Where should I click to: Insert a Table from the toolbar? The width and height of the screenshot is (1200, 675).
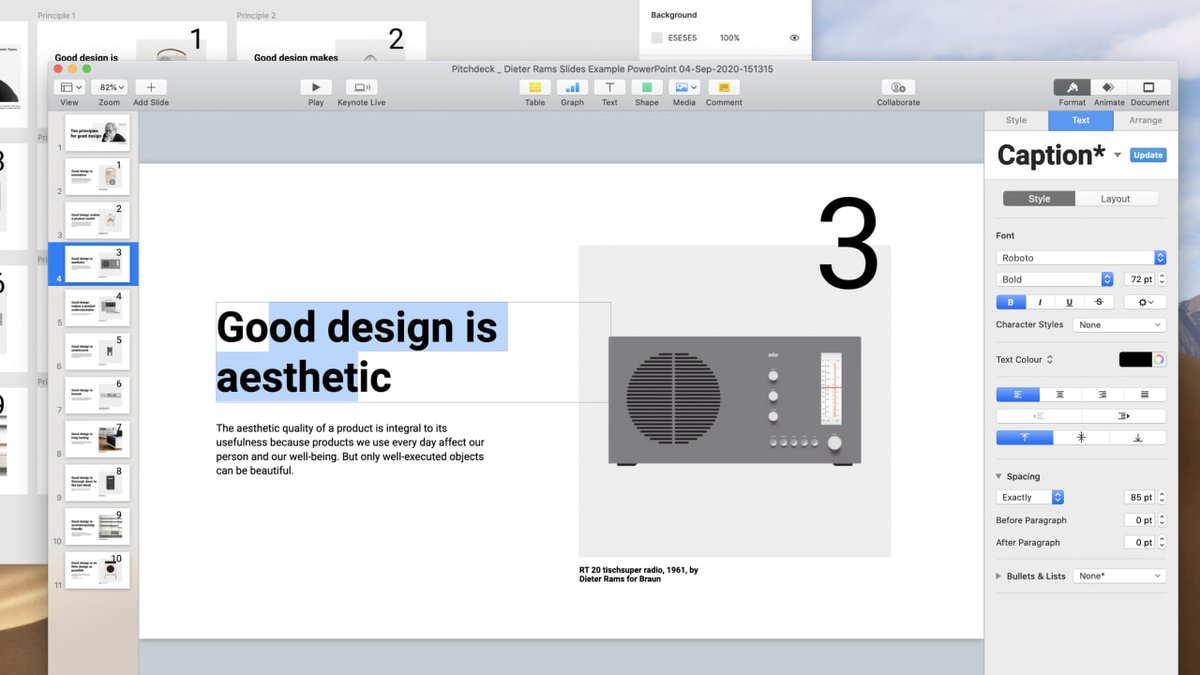(535, 87)
